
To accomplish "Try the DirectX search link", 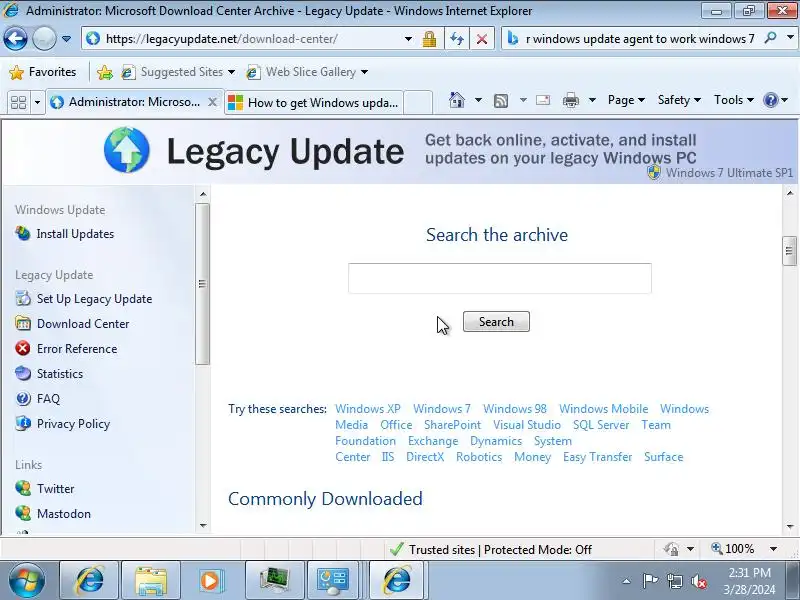I will pyautogui.click(x=425, y=457).
